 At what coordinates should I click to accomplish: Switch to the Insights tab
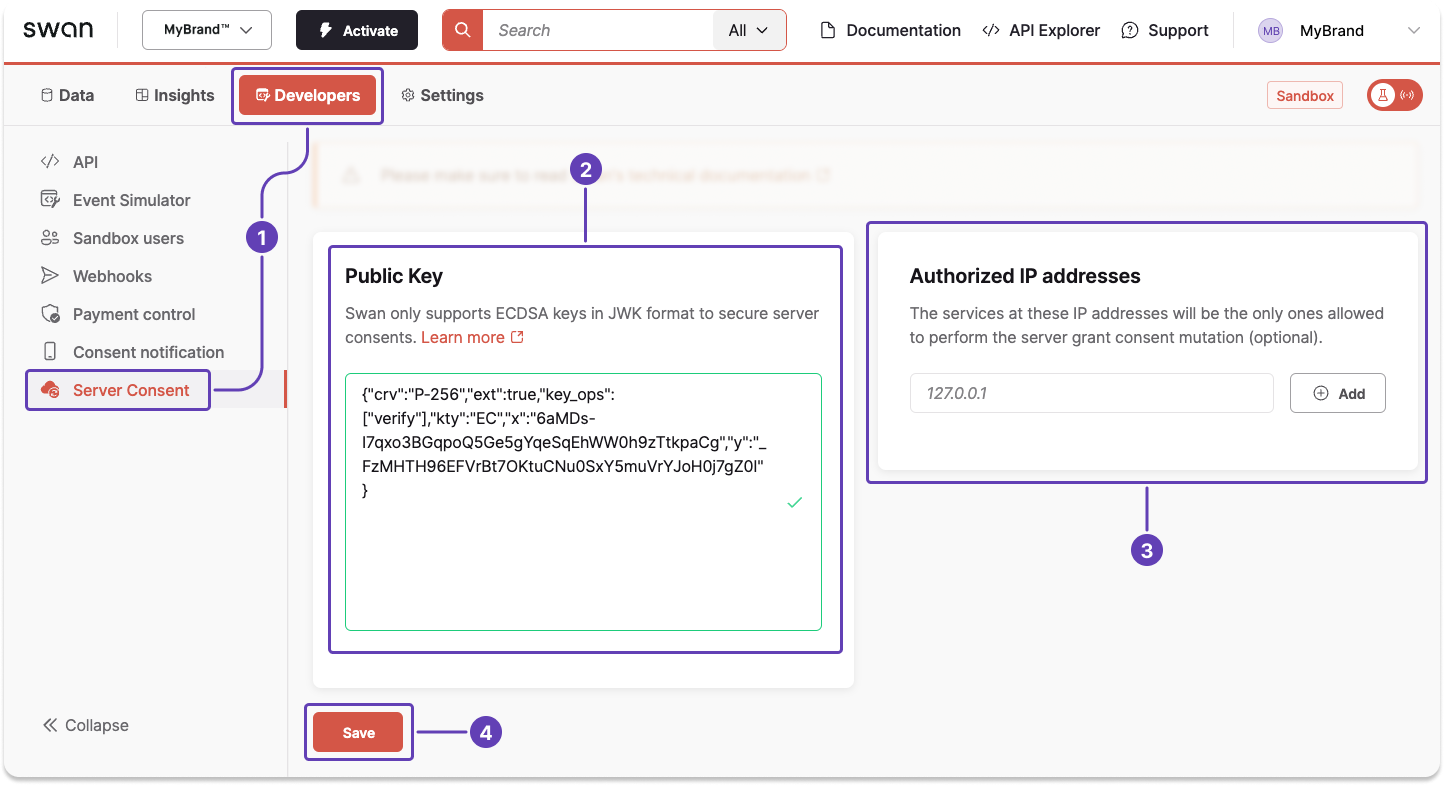(x=174, y=95)
